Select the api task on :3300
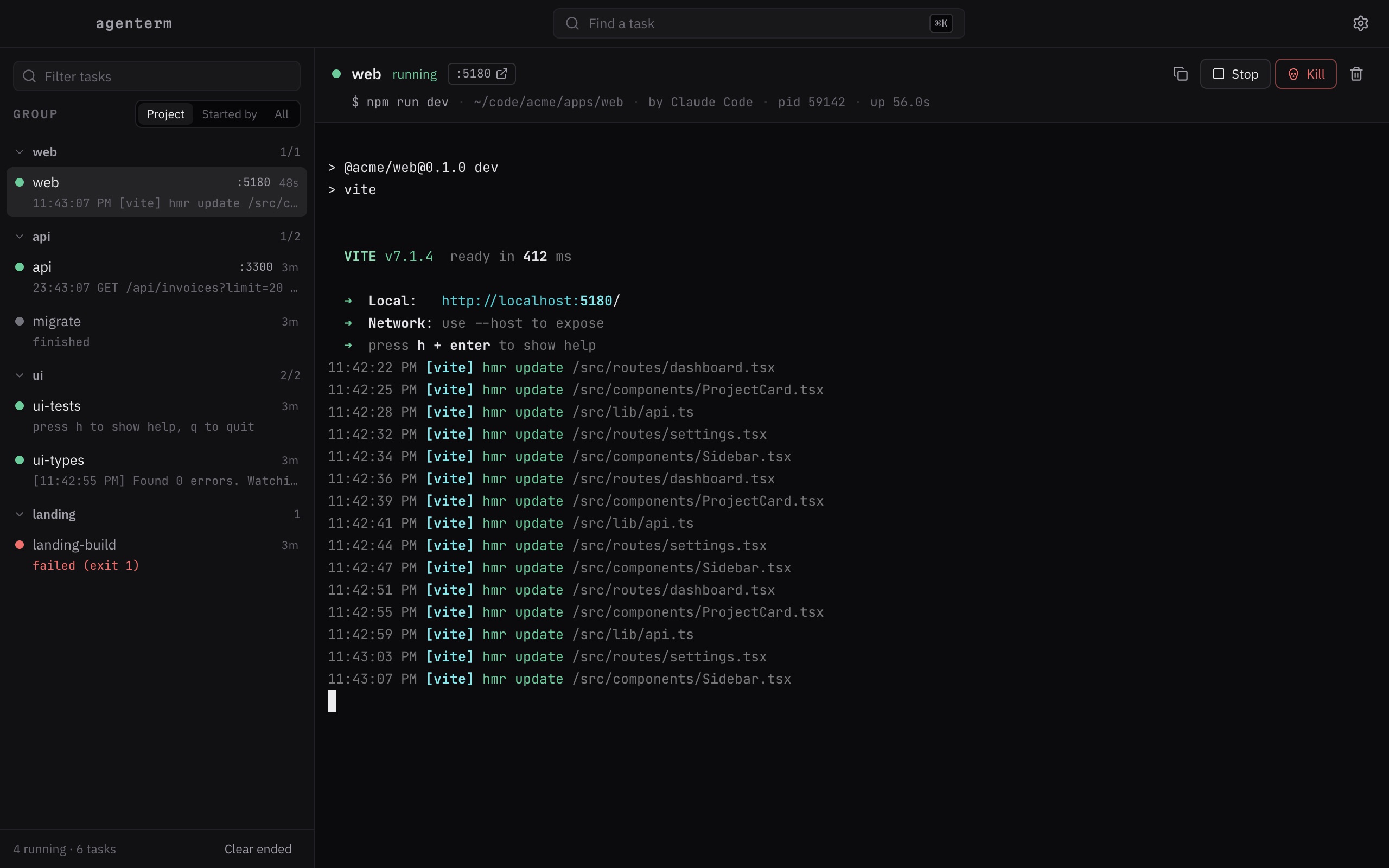Image resolution: width=1389 pixels, height=868 pixels. [157, 277]
